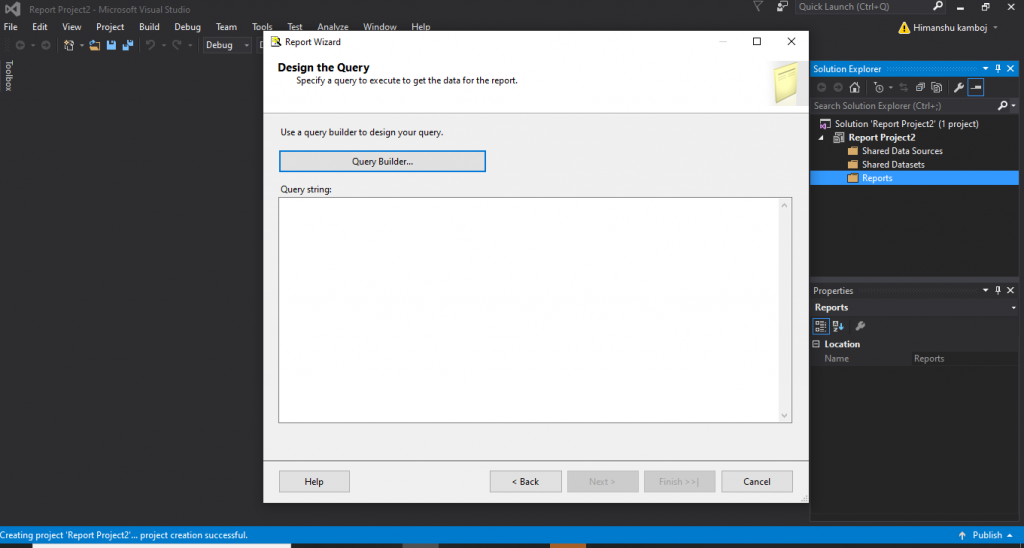Viewport: 1024px width, 548px height.
Task: Open Properties wrench icon in Solution Explorer toolbar
Action: (958, 87)
